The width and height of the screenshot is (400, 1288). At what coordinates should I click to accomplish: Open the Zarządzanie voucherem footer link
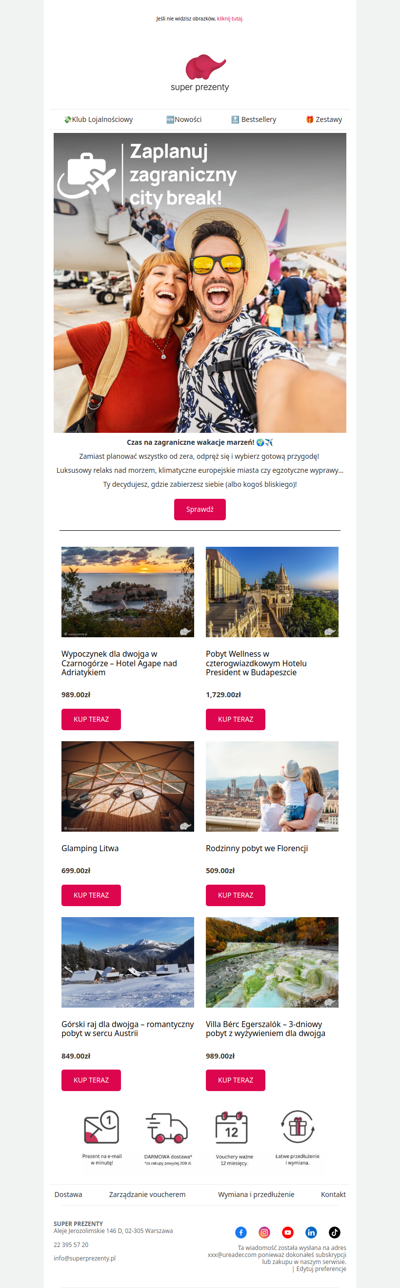click(147, 1194)
